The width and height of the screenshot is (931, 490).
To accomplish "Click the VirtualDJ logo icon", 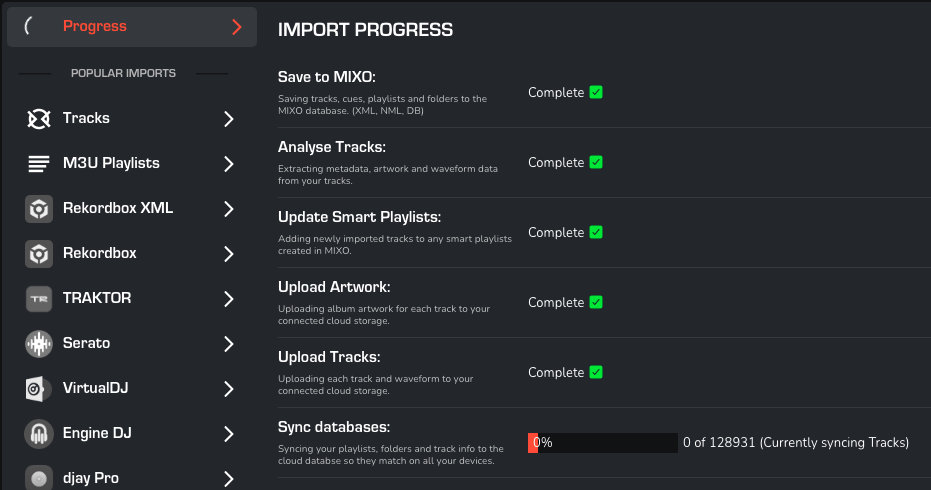I will [x=39, y=389].
